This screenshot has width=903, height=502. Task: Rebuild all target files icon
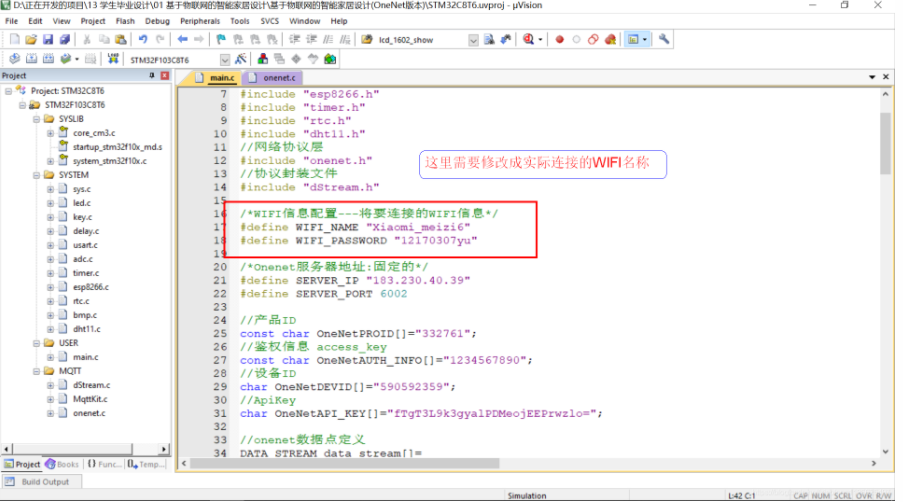[x=48, y=59]
